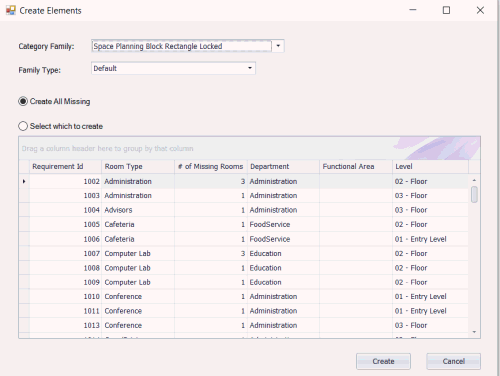Click the Cancel button
Screen dimensions: 500x376
coord(453,361)
